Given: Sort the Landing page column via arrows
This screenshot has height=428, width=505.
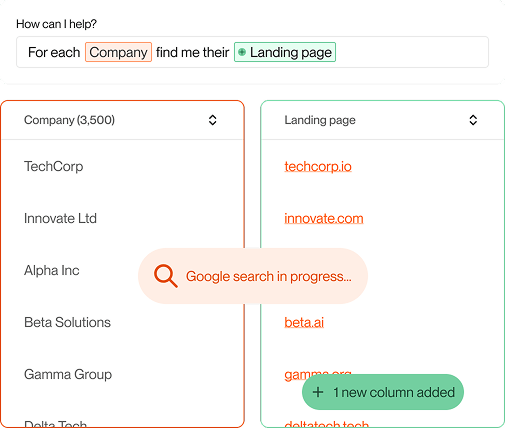Looking at the screenshot, I should coord(473,120).
